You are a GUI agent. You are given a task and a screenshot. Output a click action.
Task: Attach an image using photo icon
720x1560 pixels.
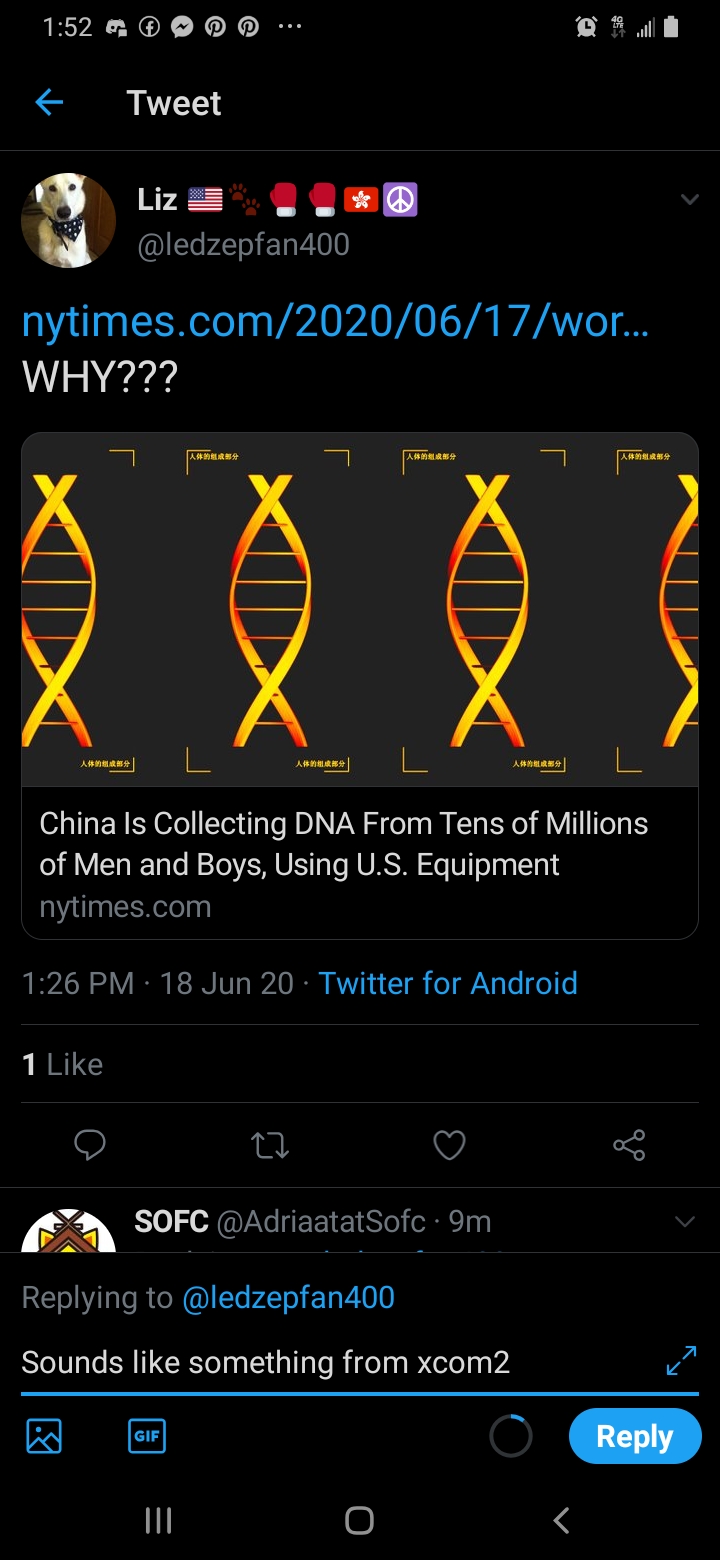click(44, 1436)
